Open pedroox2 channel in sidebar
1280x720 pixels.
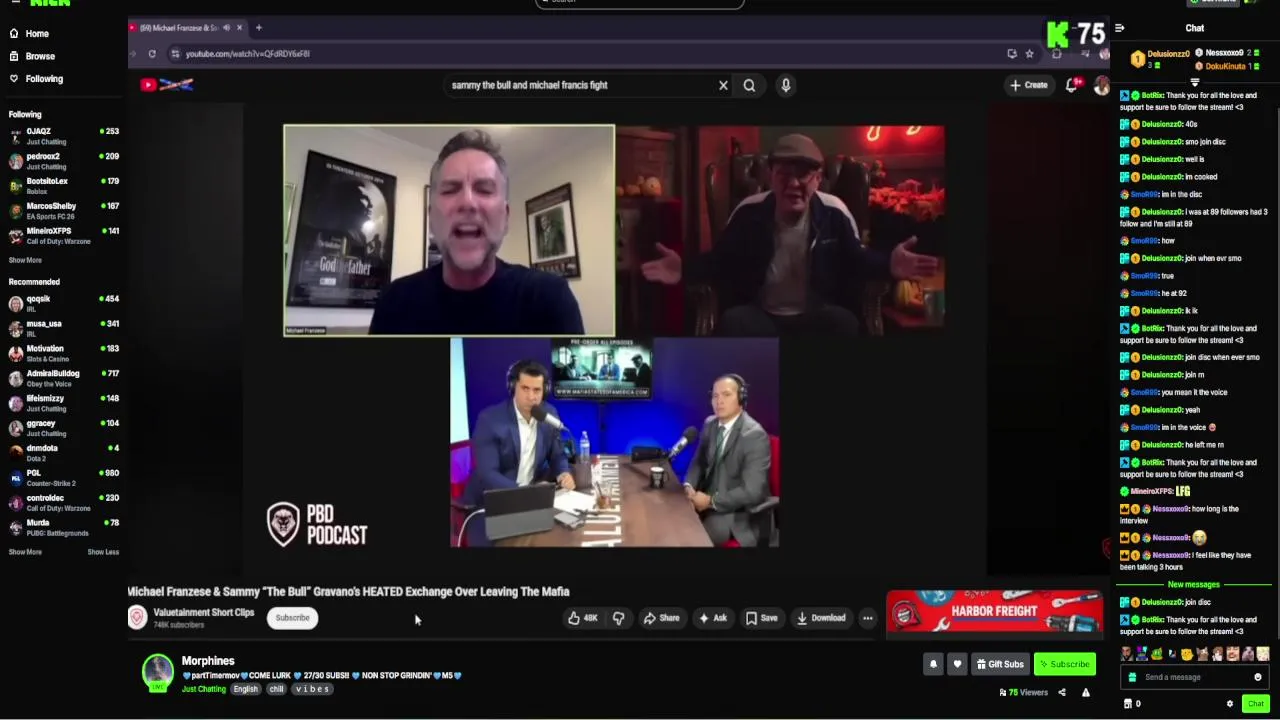tap(63, 161)
